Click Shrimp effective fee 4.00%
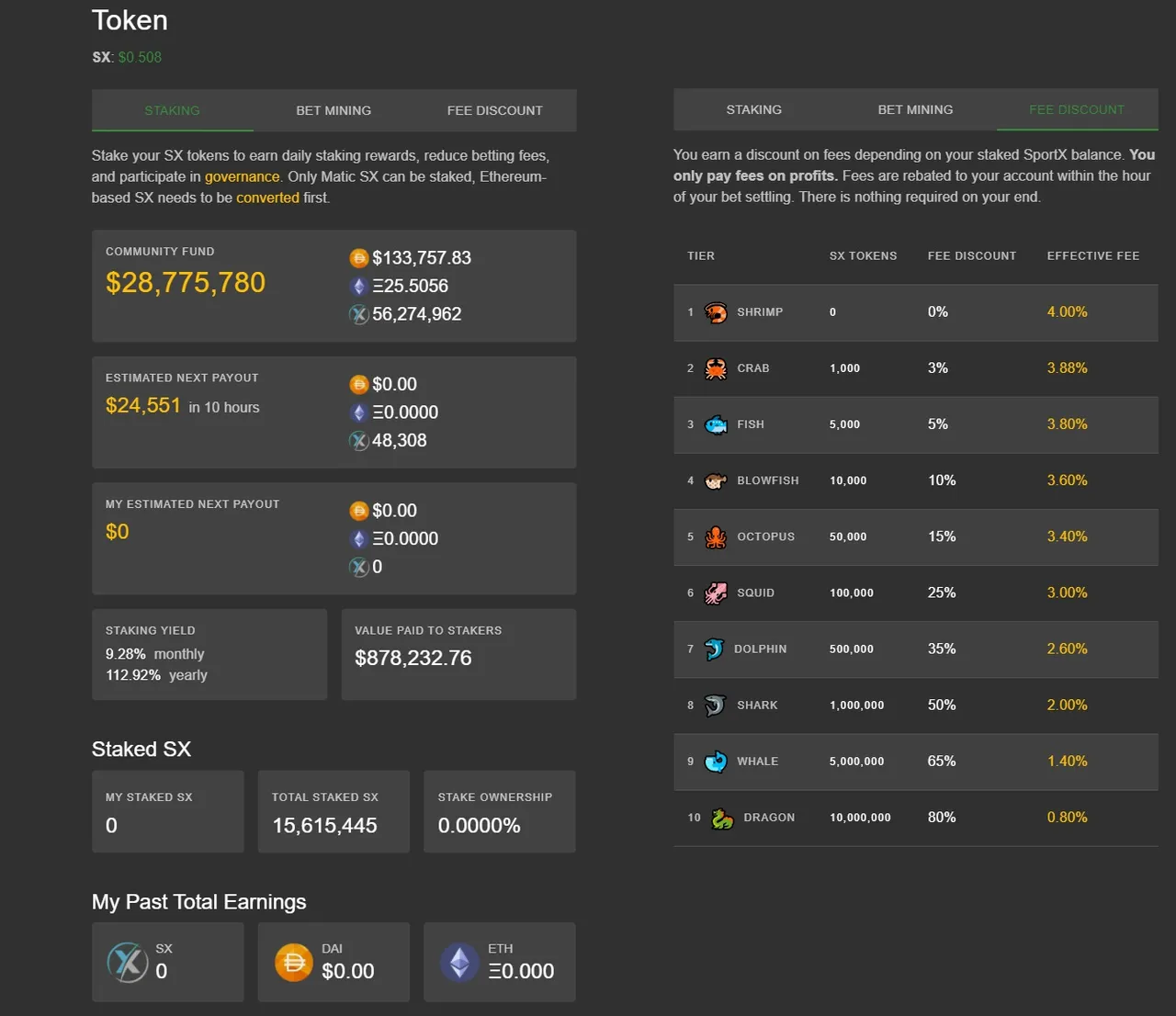Image resolution: width=1176 pixels, height=1016 pixels. coord(1068,312)
